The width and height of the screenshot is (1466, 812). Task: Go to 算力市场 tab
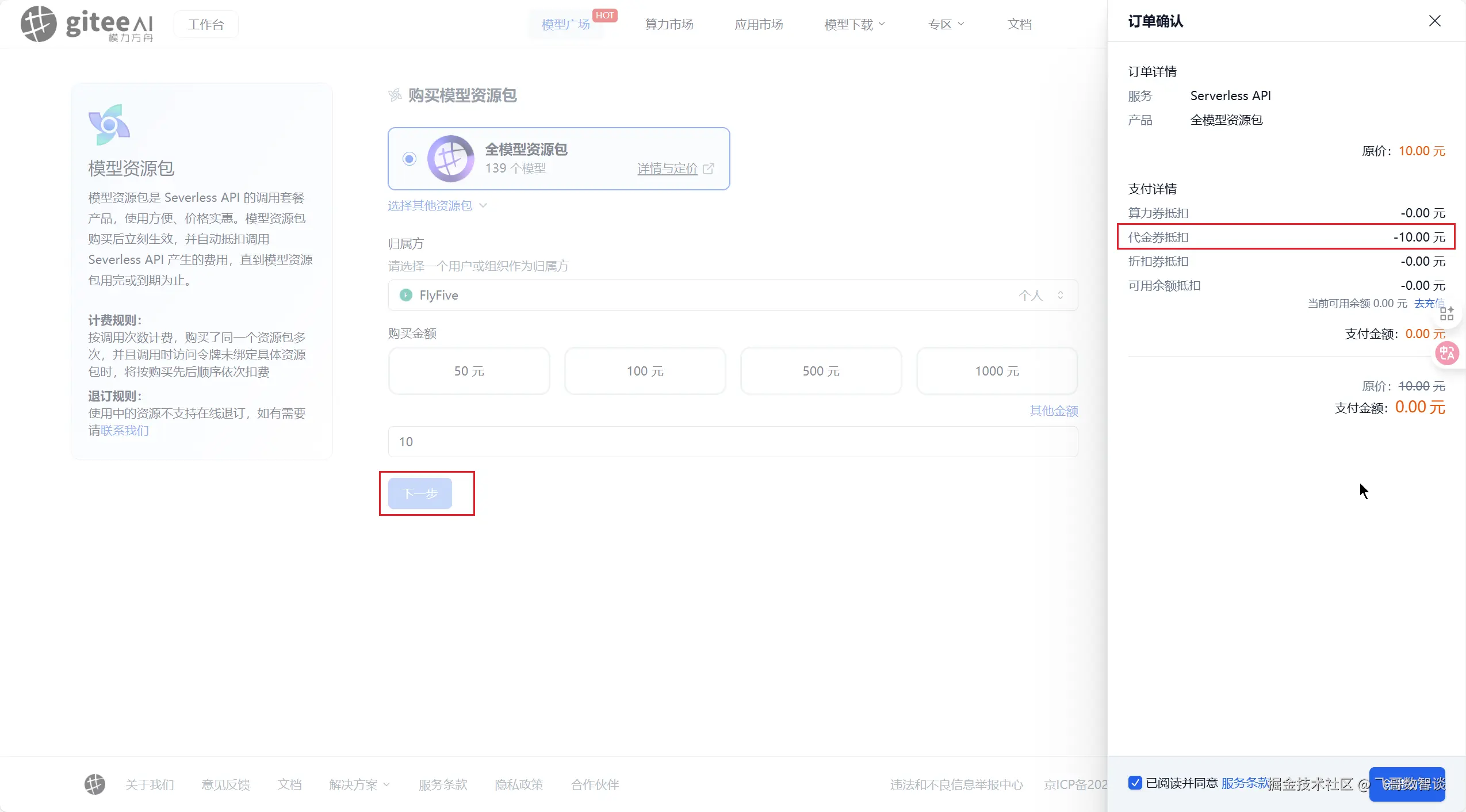pos(669,25)
